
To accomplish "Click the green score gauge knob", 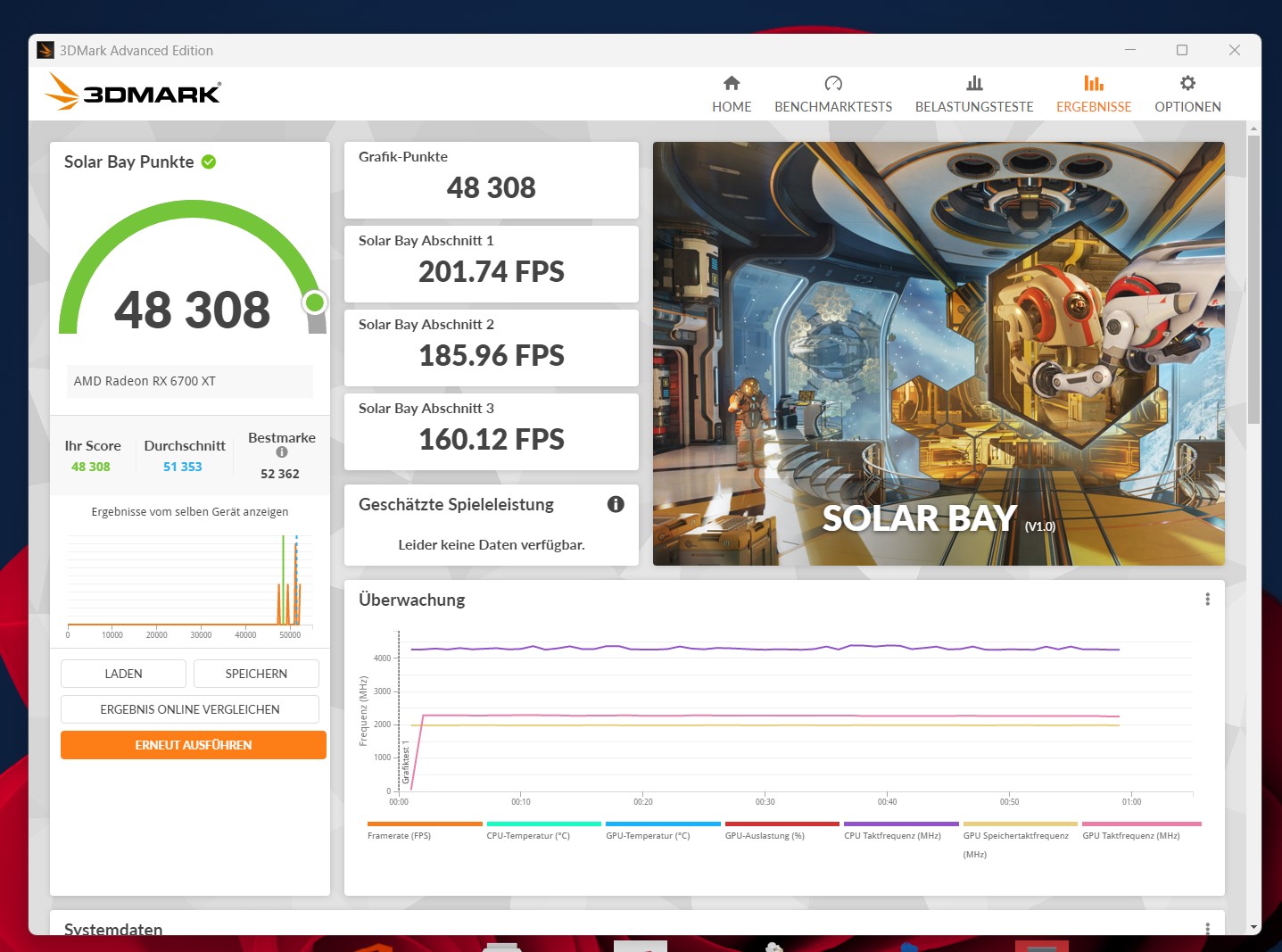I will point(314,303).
